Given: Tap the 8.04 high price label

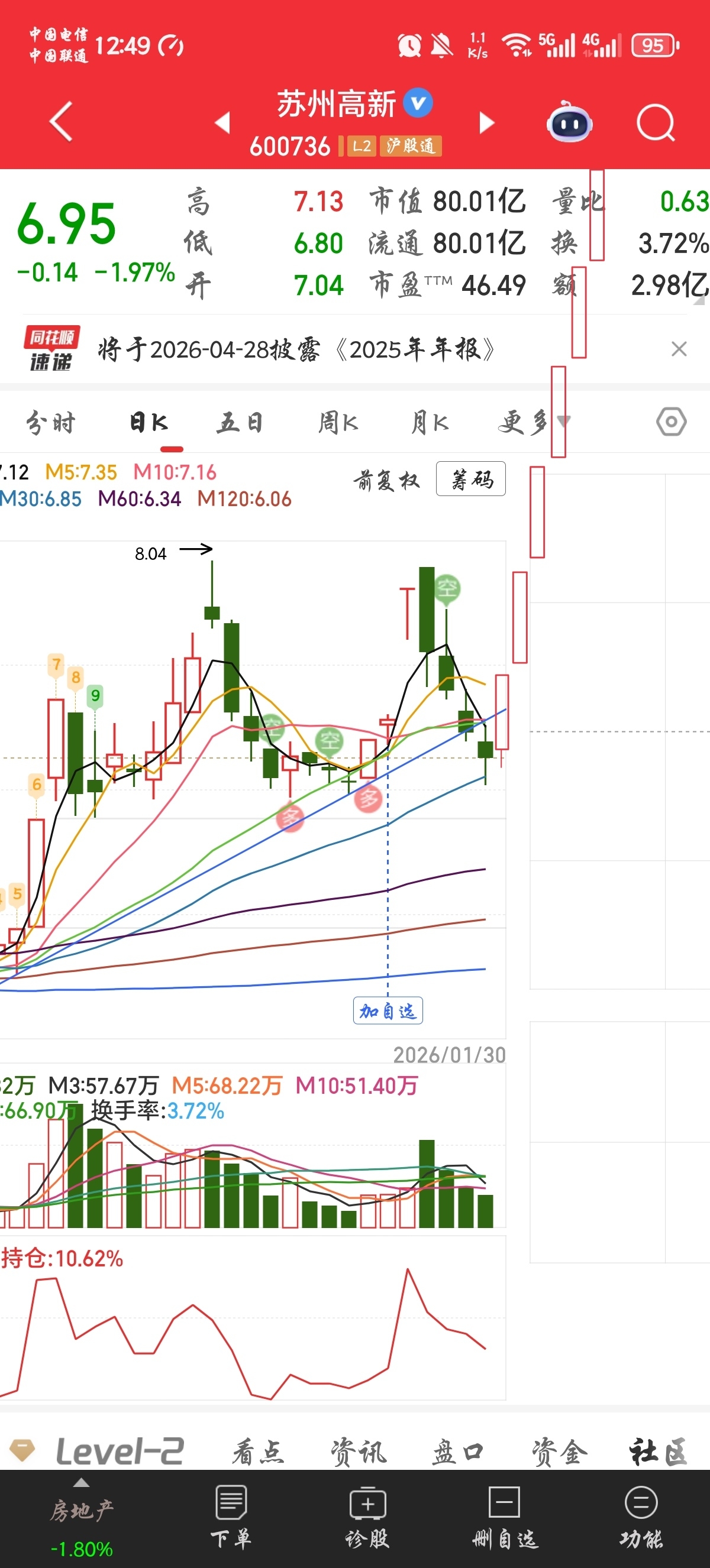Looking at the screenshot, I should point(150,554).
